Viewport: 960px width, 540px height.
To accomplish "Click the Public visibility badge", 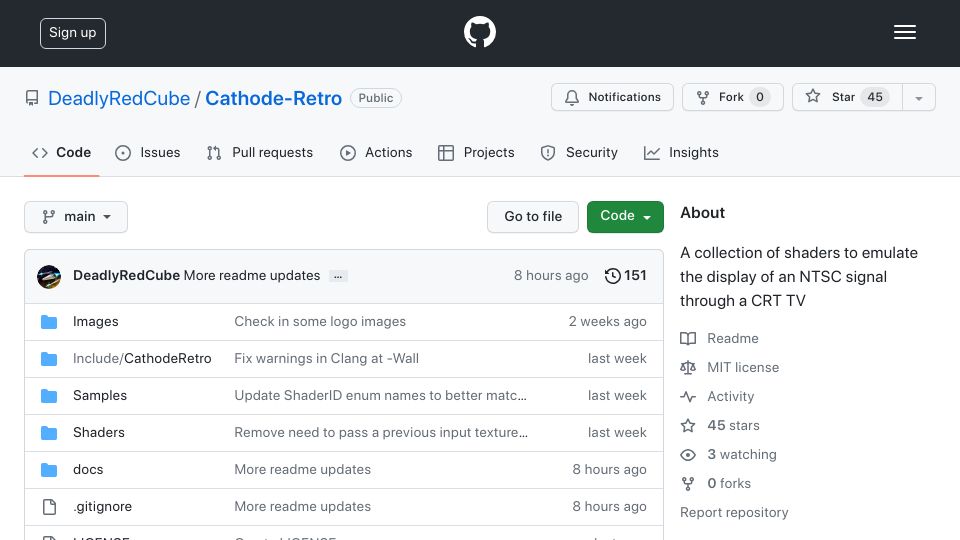I will (x=376, y=98).
